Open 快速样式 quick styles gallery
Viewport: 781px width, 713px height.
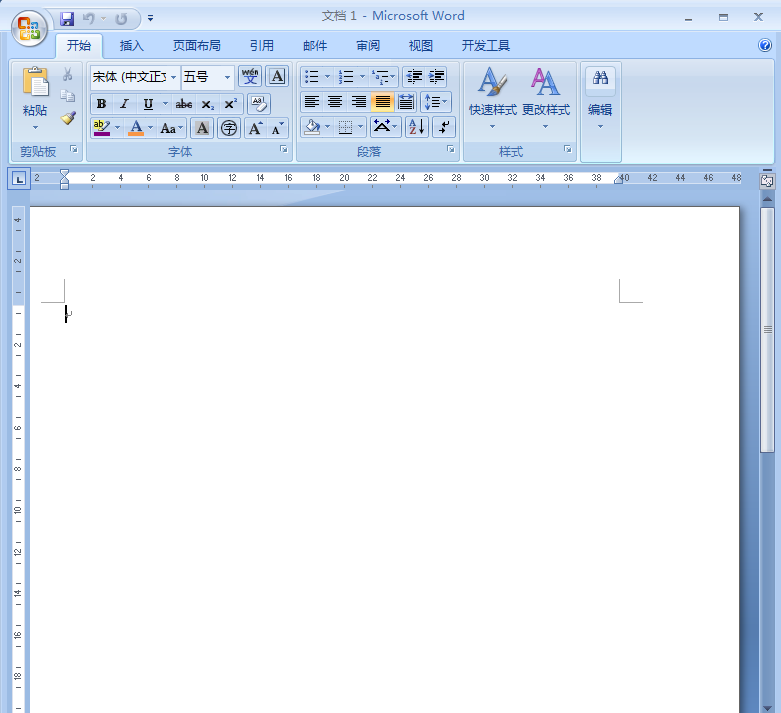(493, 99)
